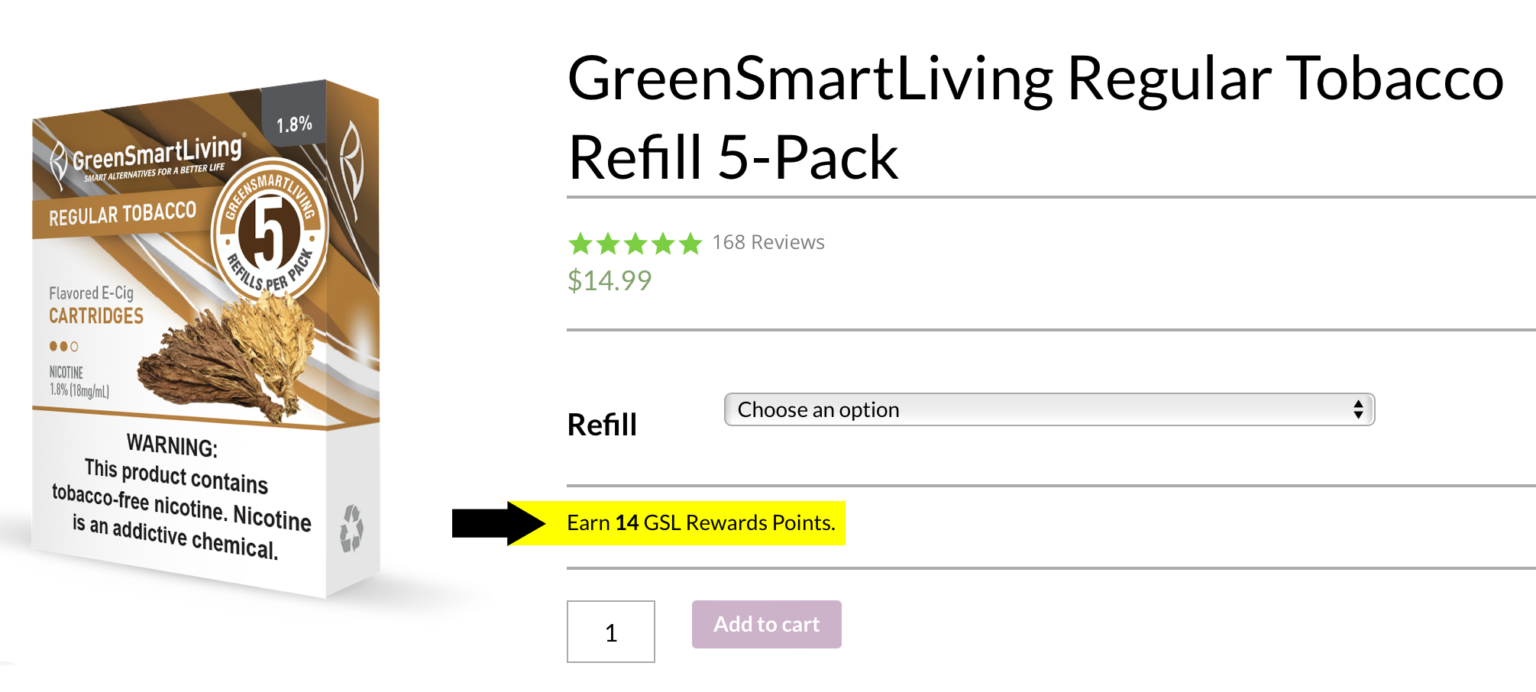Select the first green rating star
1536x692 pixels.
click(x=580, y=242)
